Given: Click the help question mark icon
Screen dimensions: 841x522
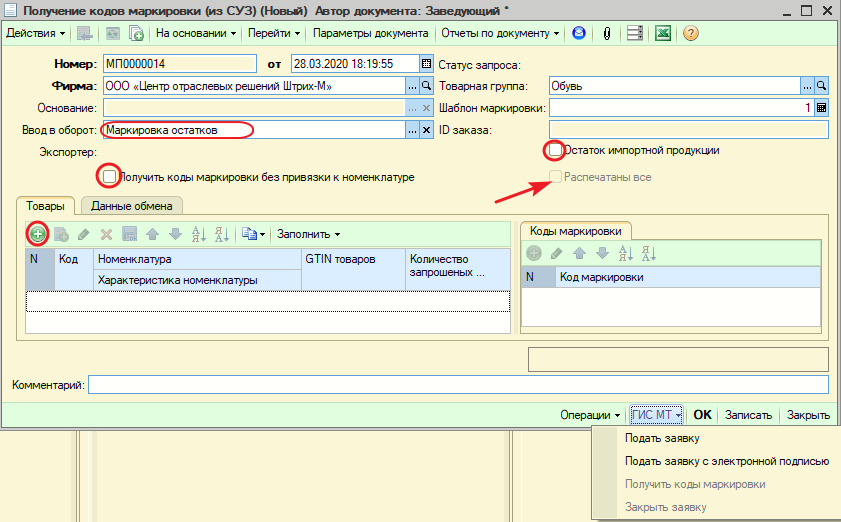Looking at the screenshot, I should (690, 33).
